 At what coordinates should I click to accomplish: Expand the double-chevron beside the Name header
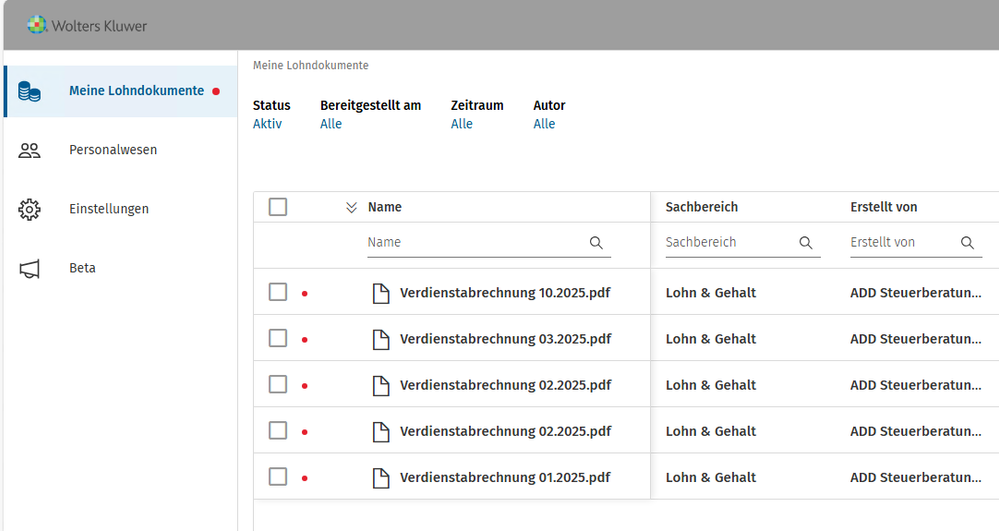[x=351, y=208]
